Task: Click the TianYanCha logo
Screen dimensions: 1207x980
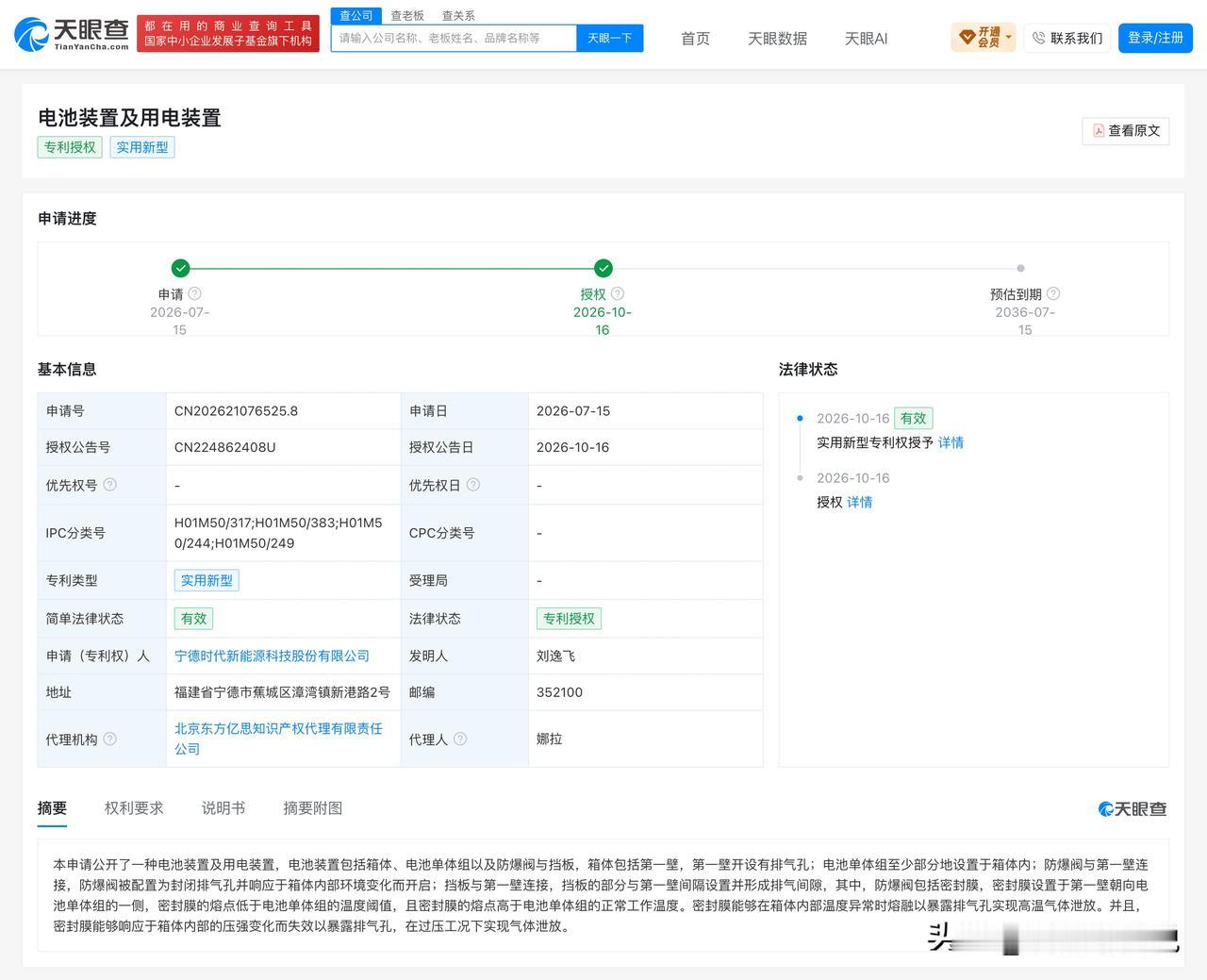Action: (72, 34)
